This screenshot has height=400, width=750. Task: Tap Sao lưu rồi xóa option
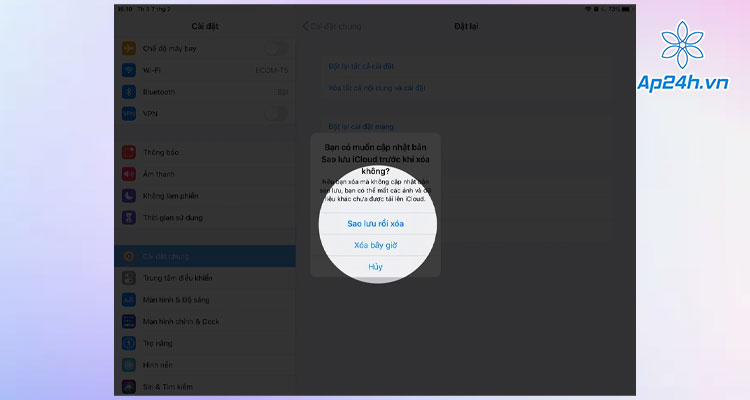pyautogui.click(x=375, y=223)
